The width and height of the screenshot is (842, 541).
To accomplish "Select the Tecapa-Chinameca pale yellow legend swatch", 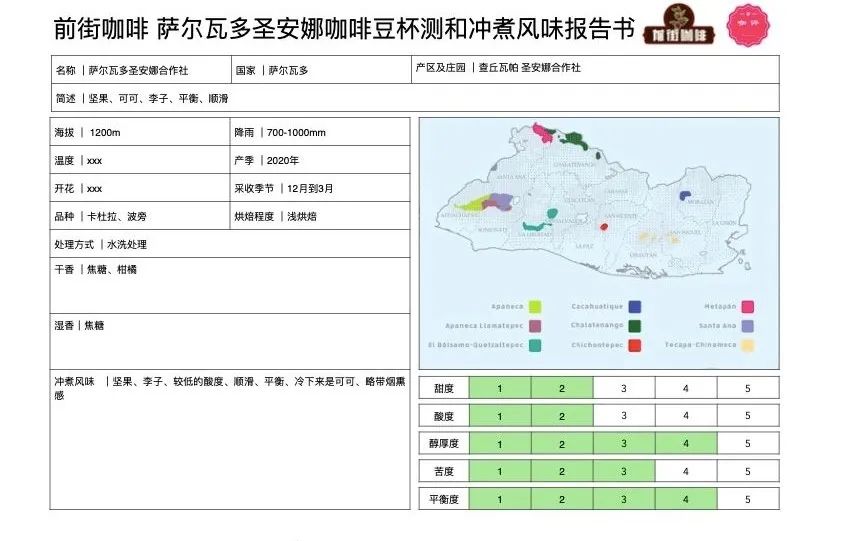I will tap(747, 345).
